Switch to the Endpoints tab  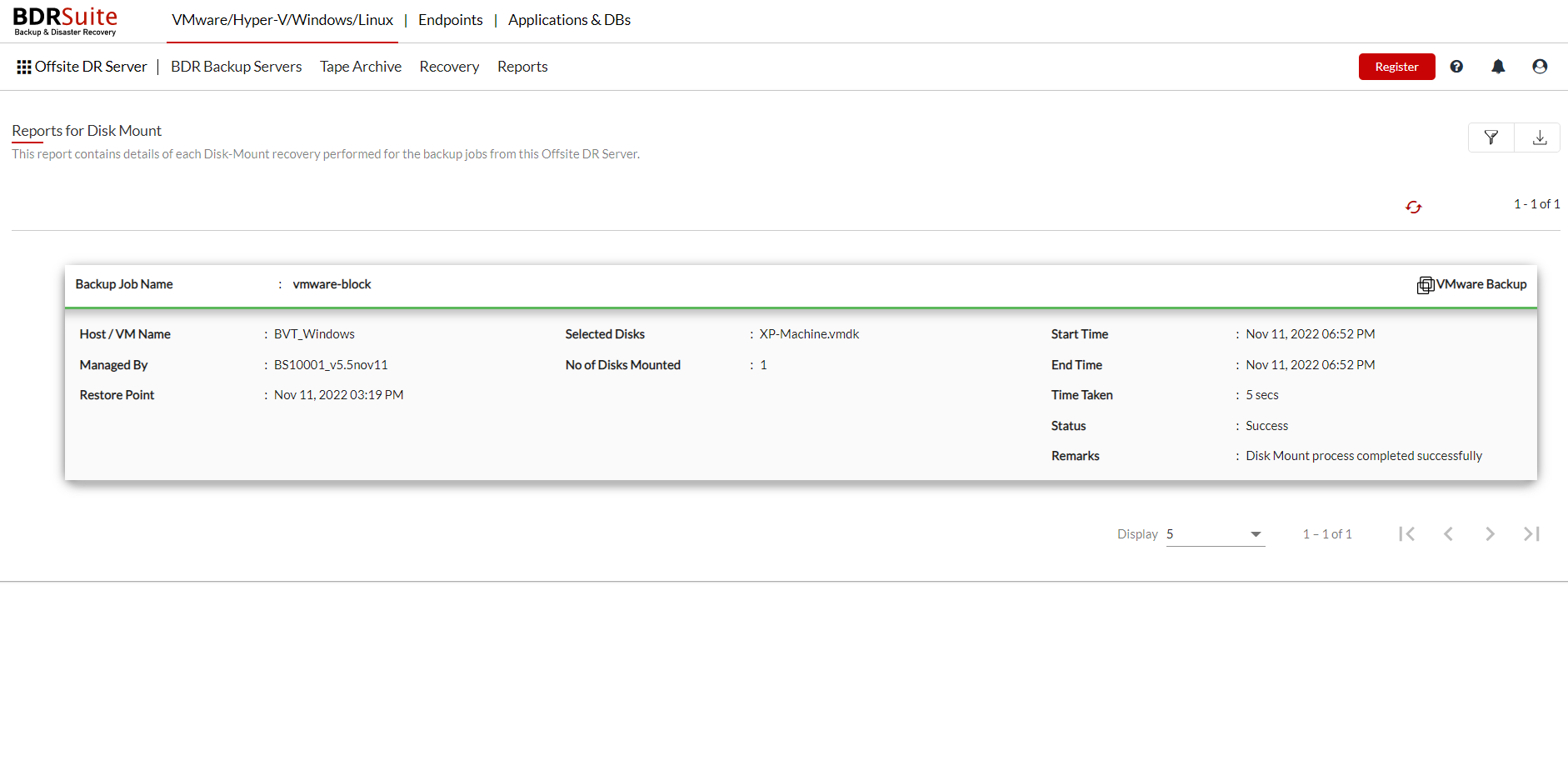pos(451,20)
